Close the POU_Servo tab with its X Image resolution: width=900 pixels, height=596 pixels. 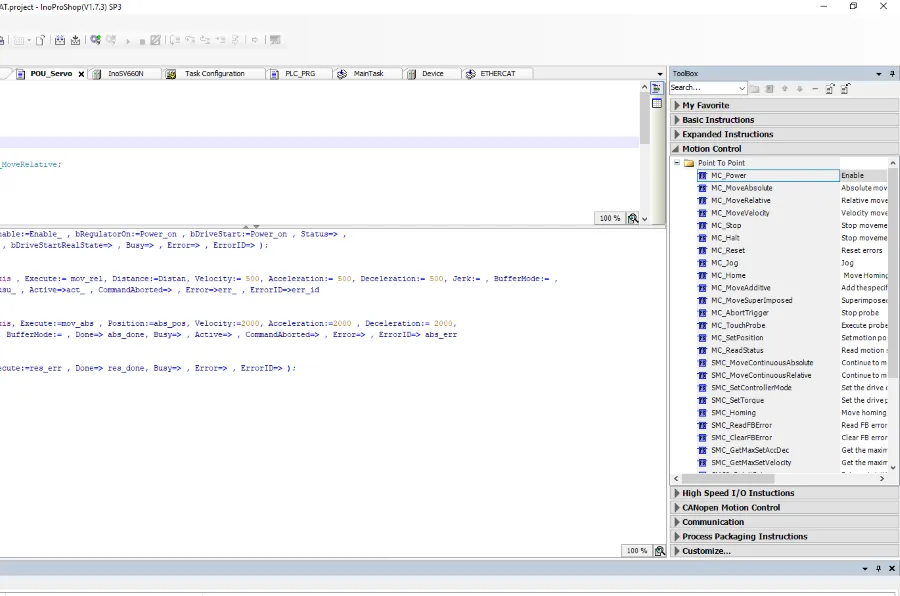(81, 74)
